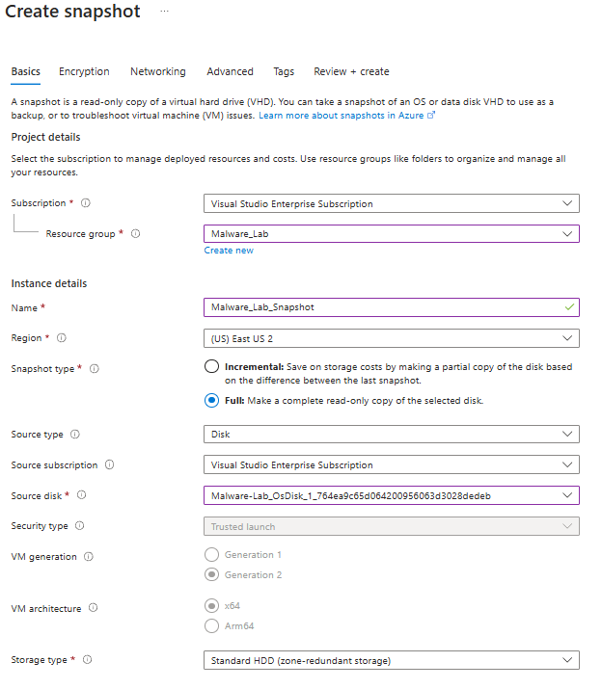The image size is (602, 689).
Task: Click the Create snapshot page title
Action: coord(73,11)
